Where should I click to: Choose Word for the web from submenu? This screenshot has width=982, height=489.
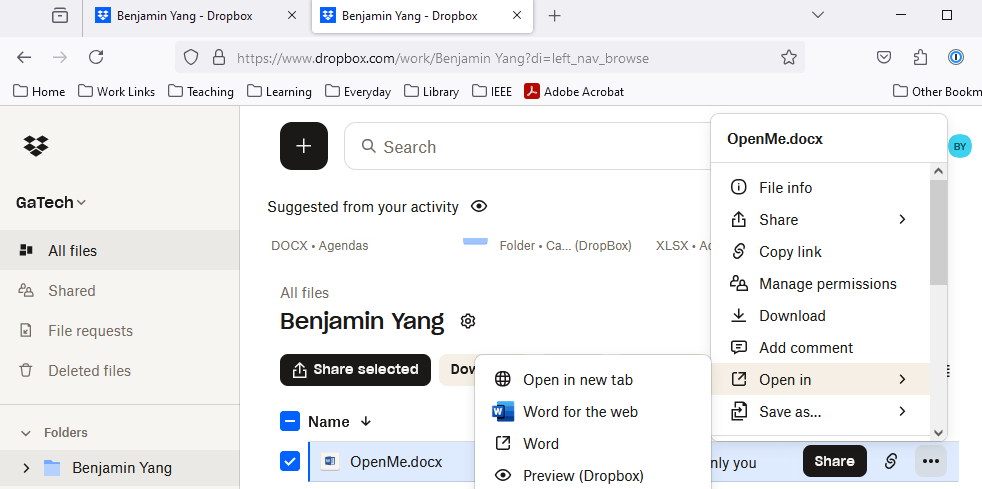580,411
